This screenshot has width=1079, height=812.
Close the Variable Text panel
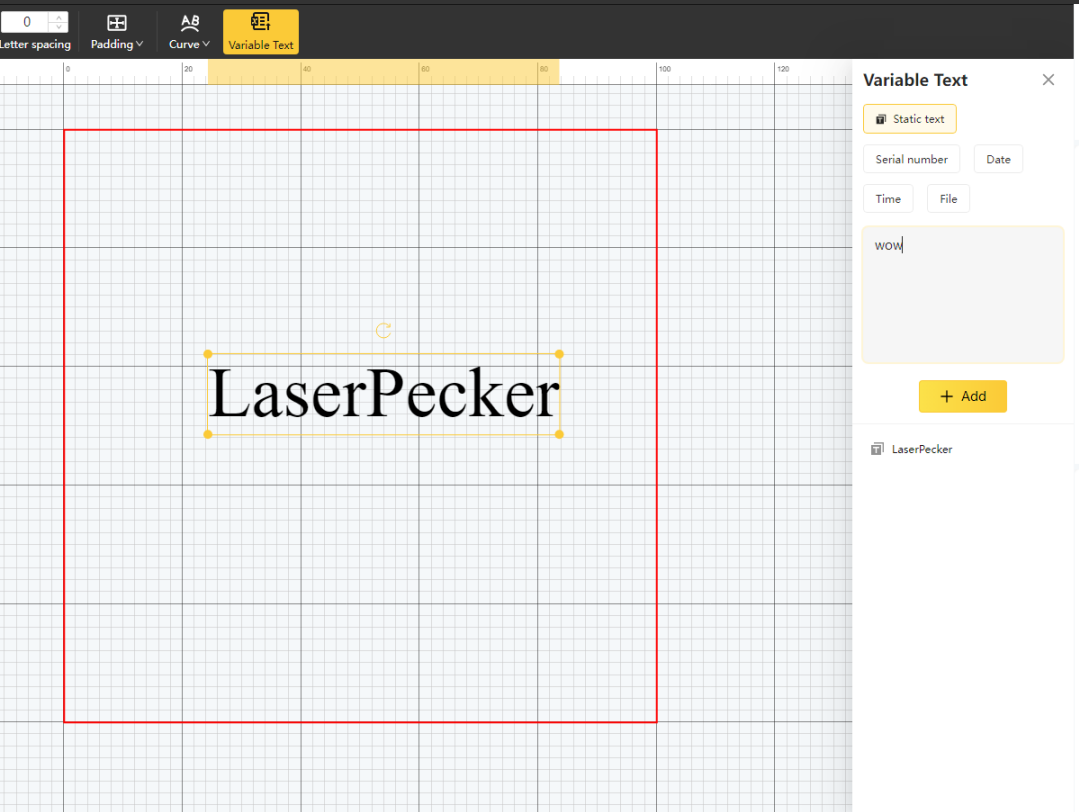(1048, 80)
